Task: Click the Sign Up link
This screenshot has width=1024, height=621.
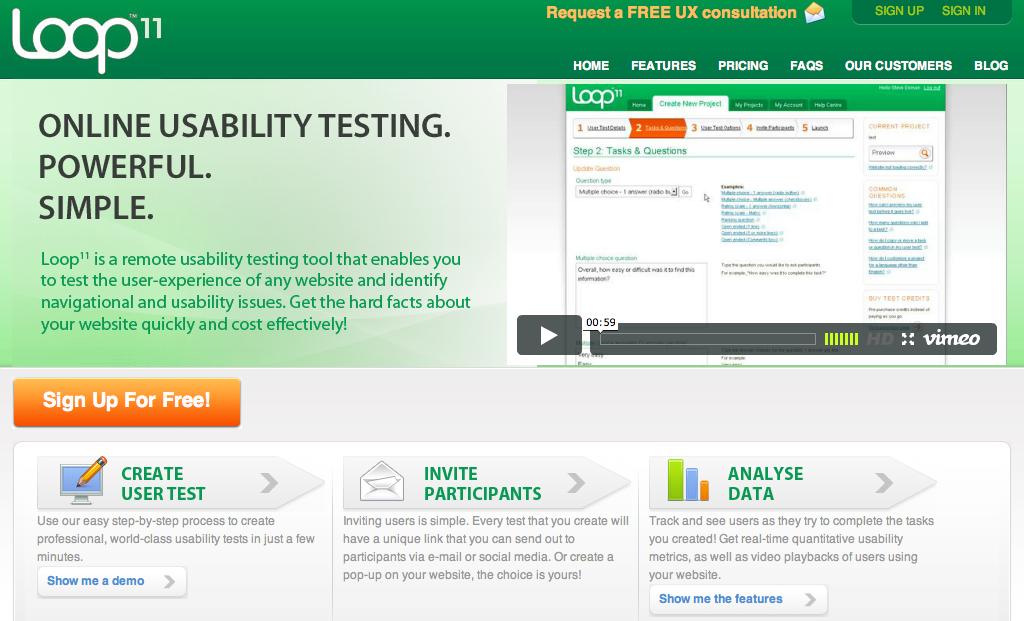Action: click(899, 10)
